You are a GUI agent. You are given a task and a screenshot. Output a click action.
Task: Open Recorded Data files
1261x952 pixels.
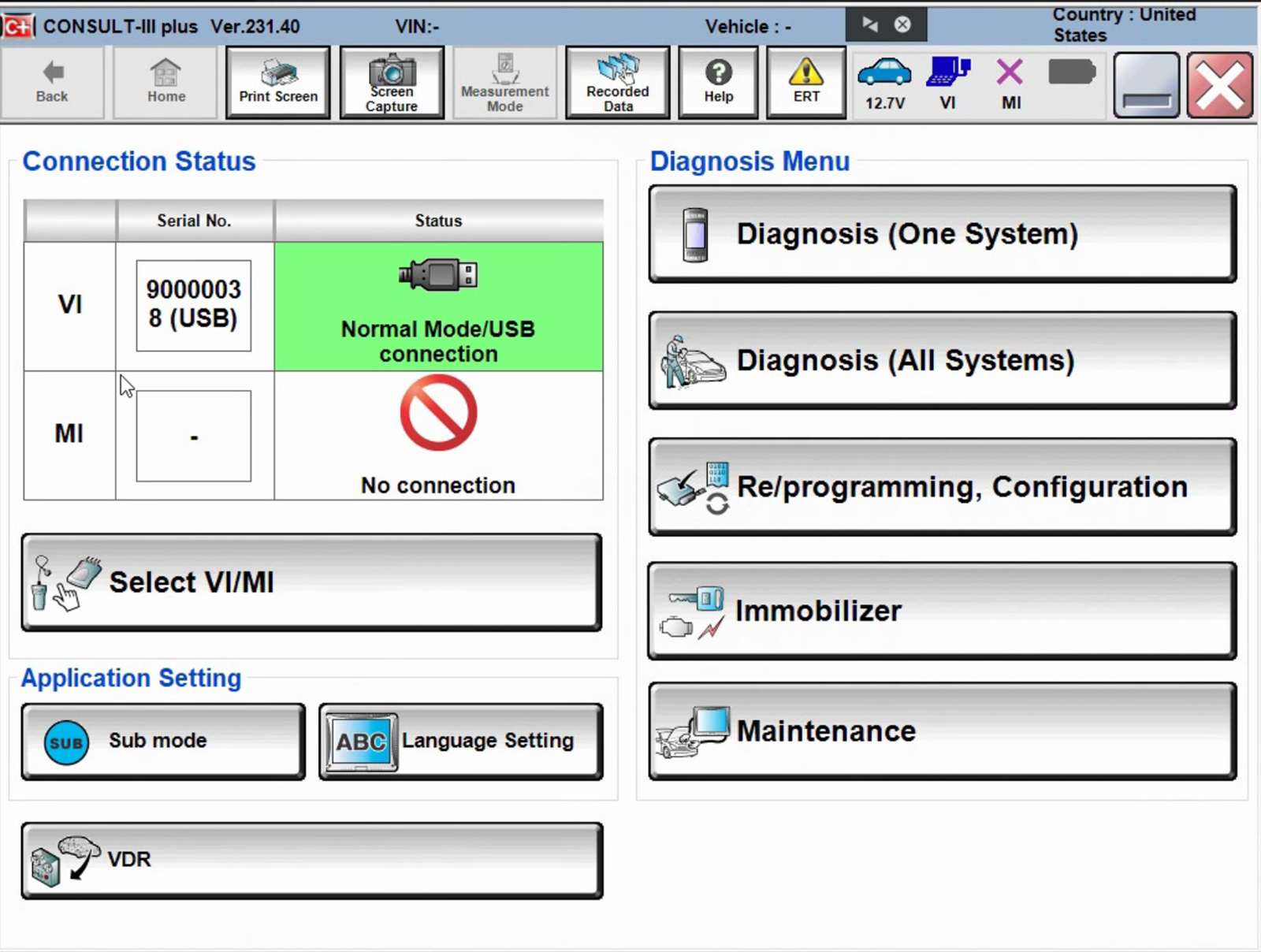point(618,82)
